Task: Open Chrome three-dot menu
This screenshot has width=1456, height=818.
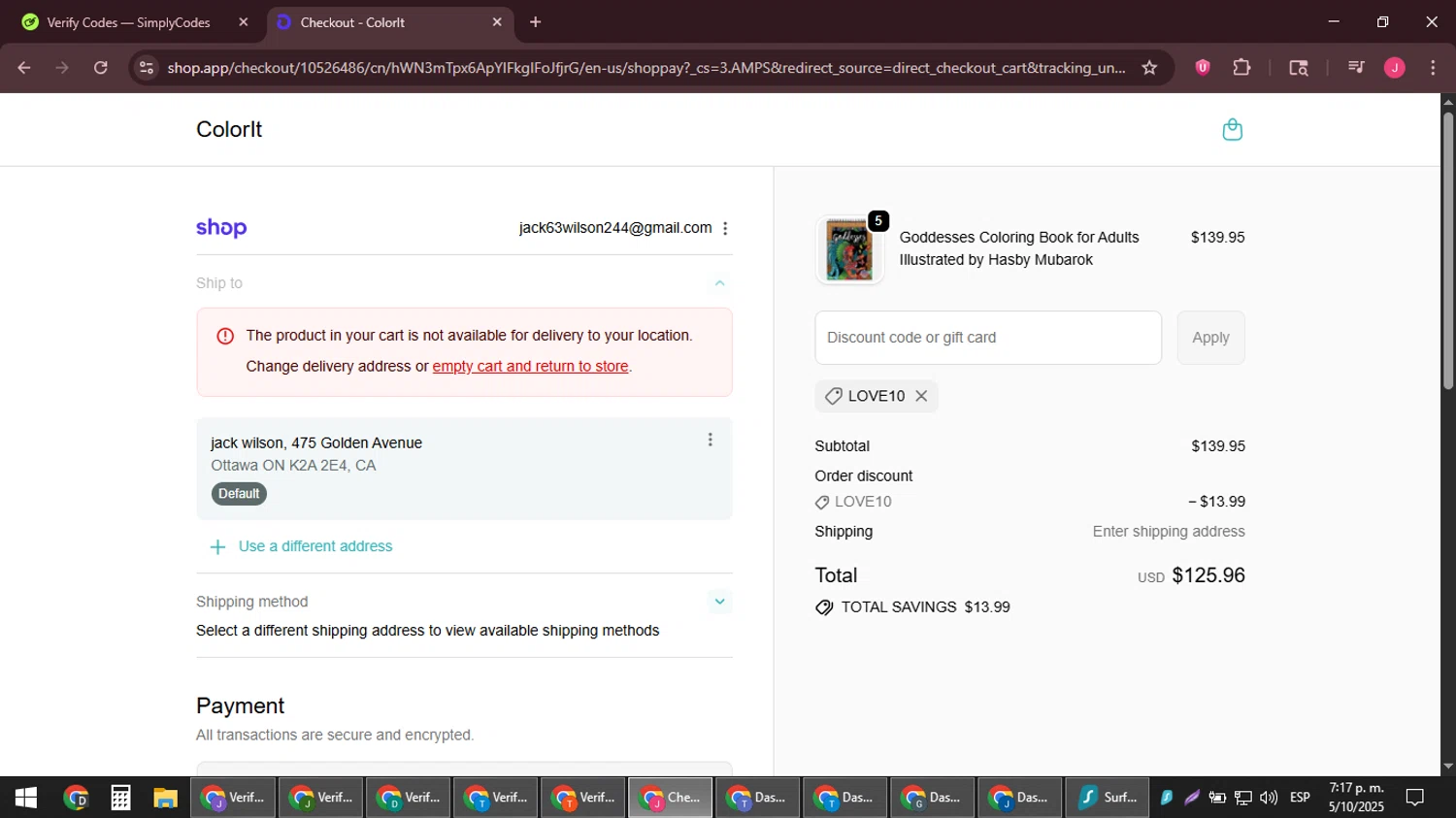Action: point(1433,67)
